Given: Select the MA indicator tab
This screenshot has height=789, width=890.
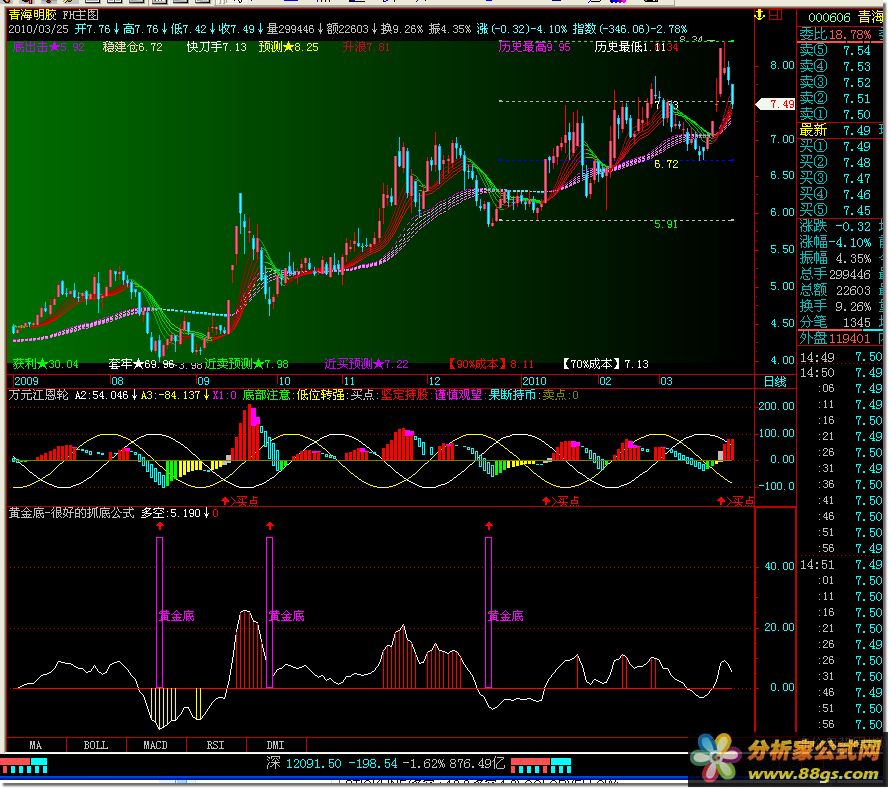Looking at the screenshot, I should coord(36,745).
